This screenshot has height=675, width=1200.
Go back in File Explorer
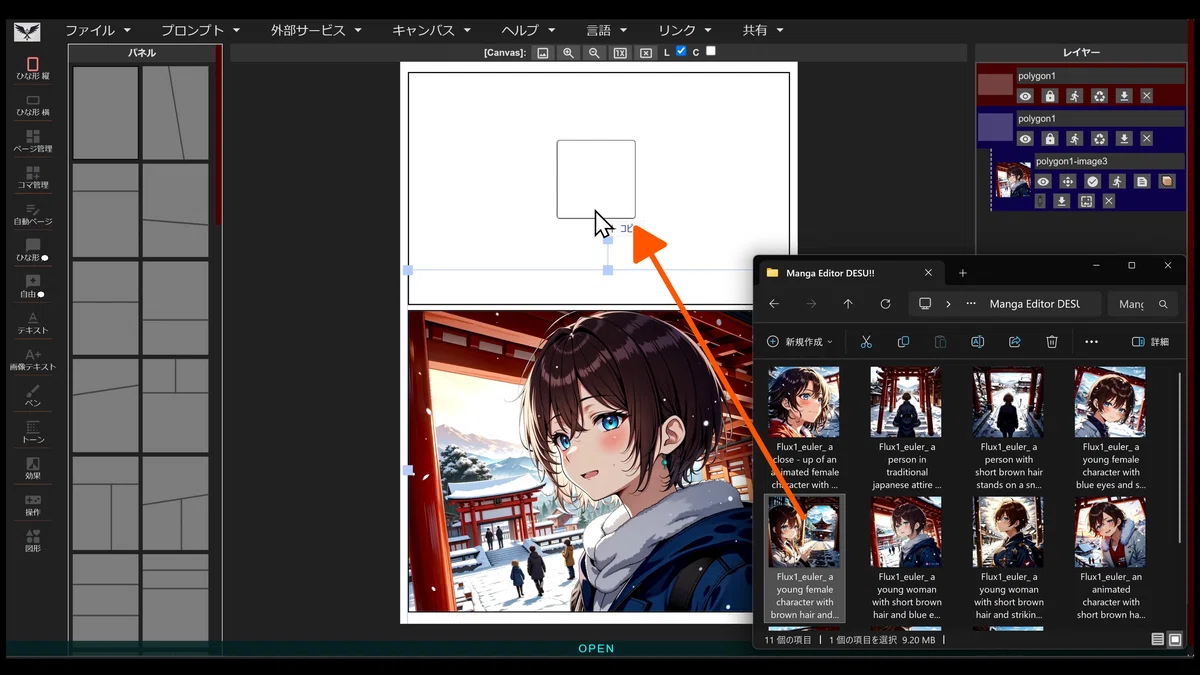(x=774, y=304)
